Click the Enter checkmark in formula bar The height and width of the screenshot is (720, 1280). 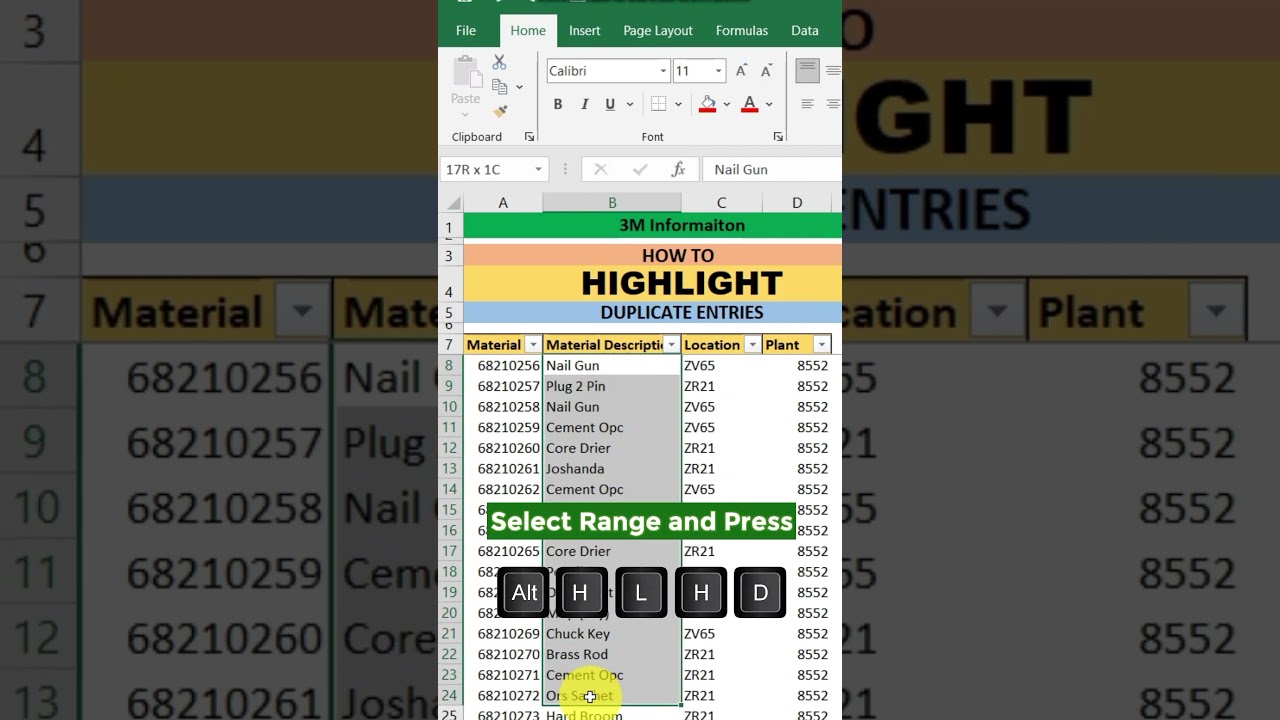(640, 170)
